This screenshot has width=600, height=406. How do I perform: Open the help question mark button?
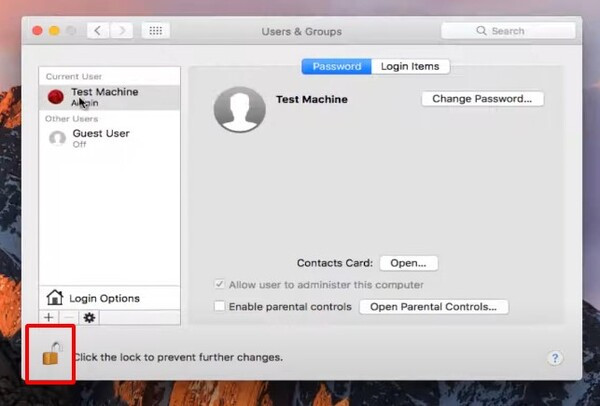tap(555, 358)
